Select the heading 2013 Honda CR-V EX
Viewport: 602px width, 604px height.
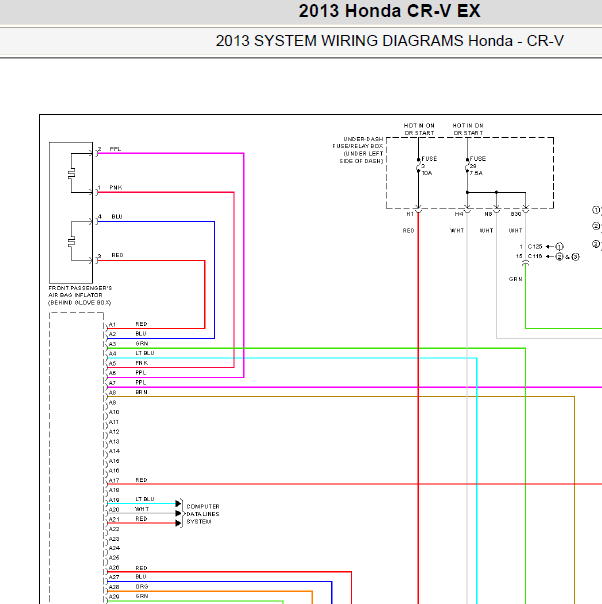coord(389,11)
